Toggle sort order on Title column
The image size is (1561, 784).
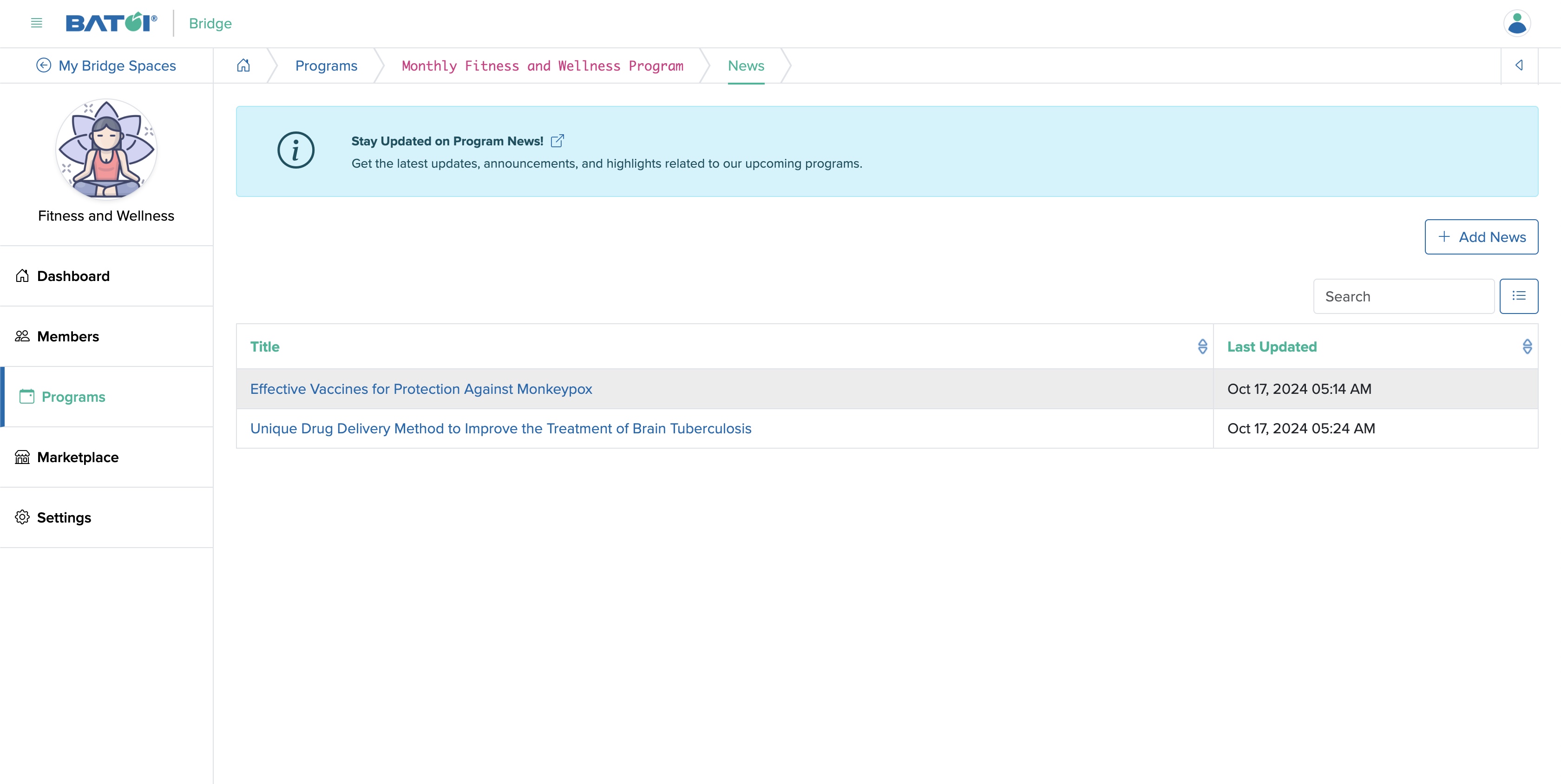point(1201,346)
